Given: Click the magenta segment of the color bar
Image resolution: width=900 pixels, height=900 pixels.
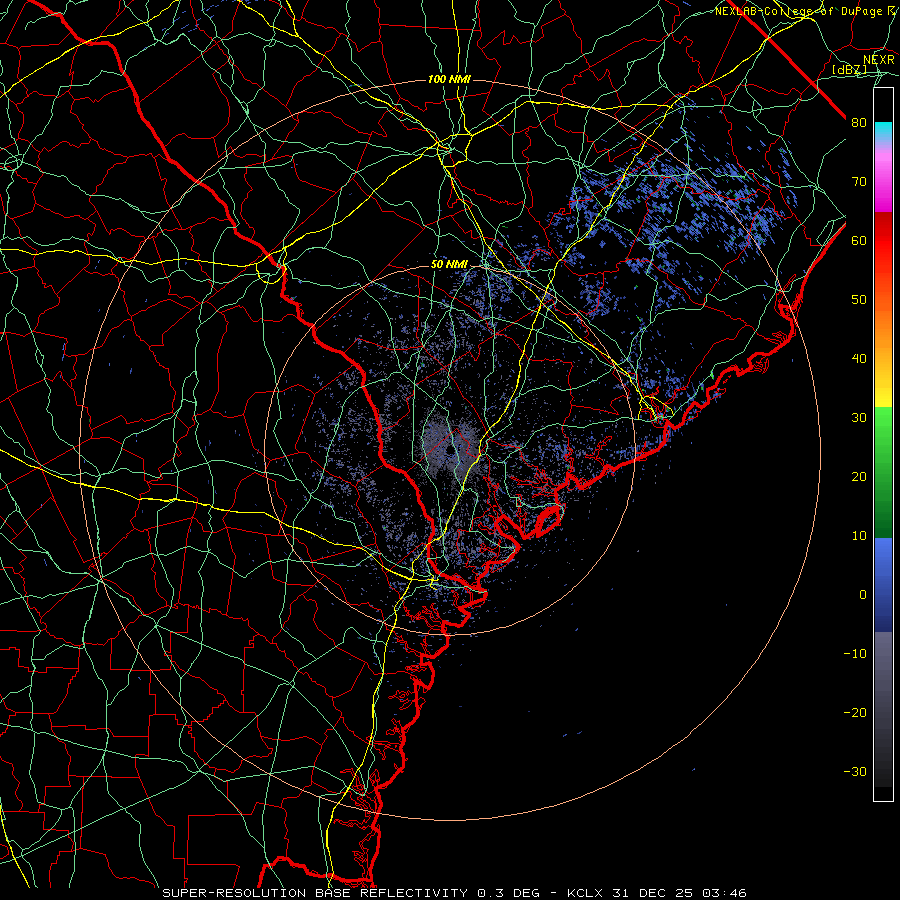Looking at the screenshot, I should (883, 184).
